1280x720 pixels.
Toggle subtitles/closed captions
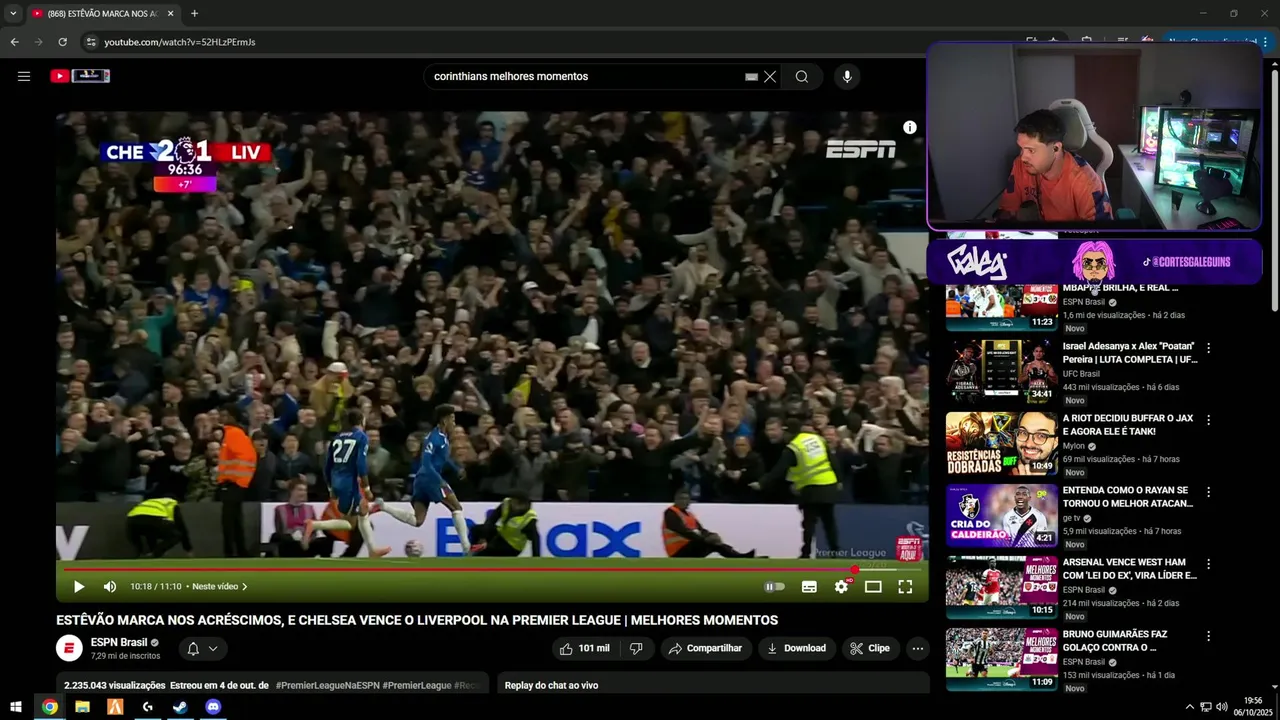click(x=809, y=587)
